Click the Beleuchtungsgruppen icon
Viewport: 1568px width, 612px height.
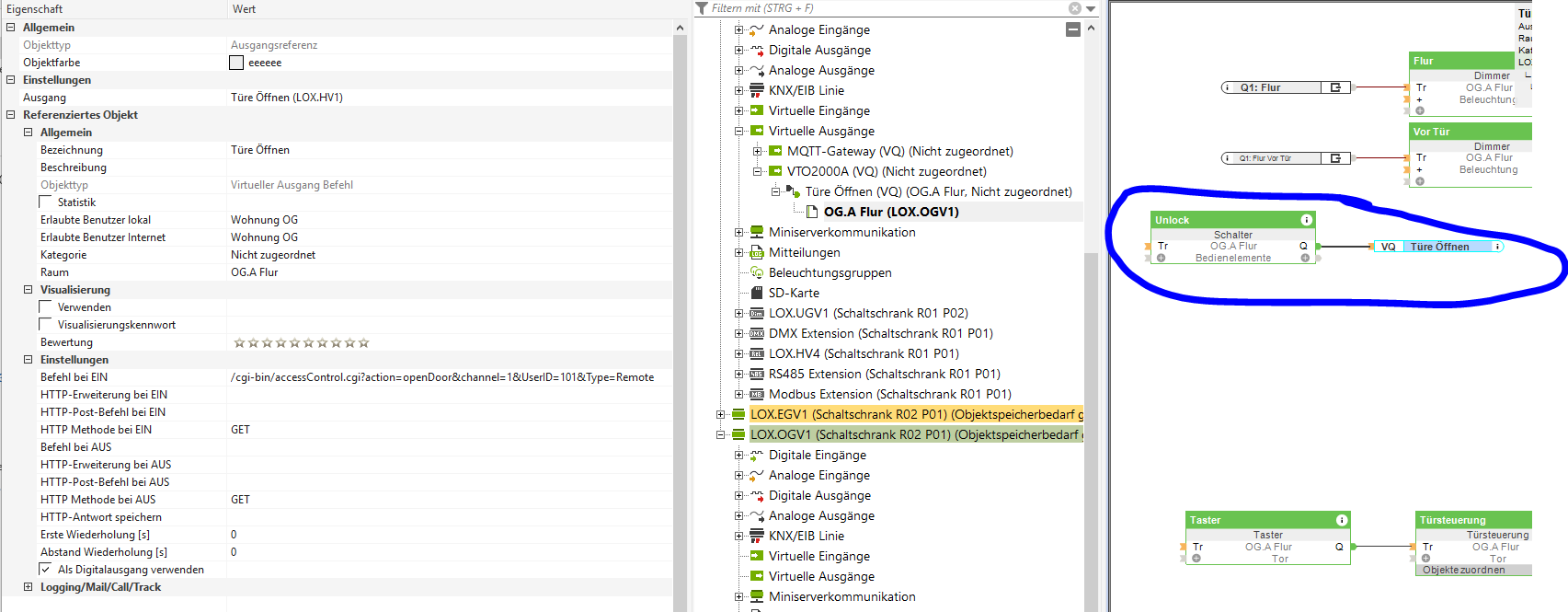(x=757, y=273)
